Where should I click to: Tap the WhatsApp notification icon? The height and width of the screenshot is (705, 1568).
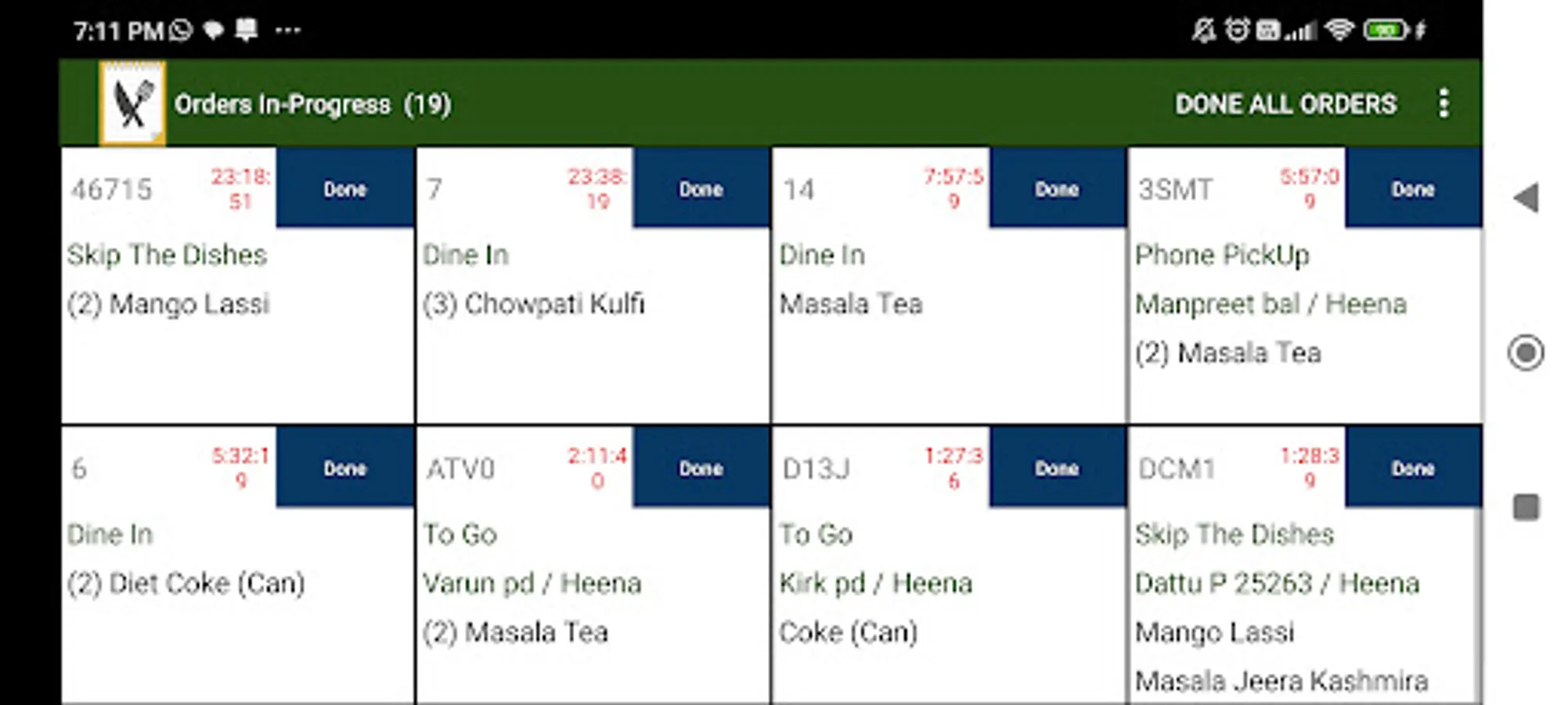(x=181, y=31)
